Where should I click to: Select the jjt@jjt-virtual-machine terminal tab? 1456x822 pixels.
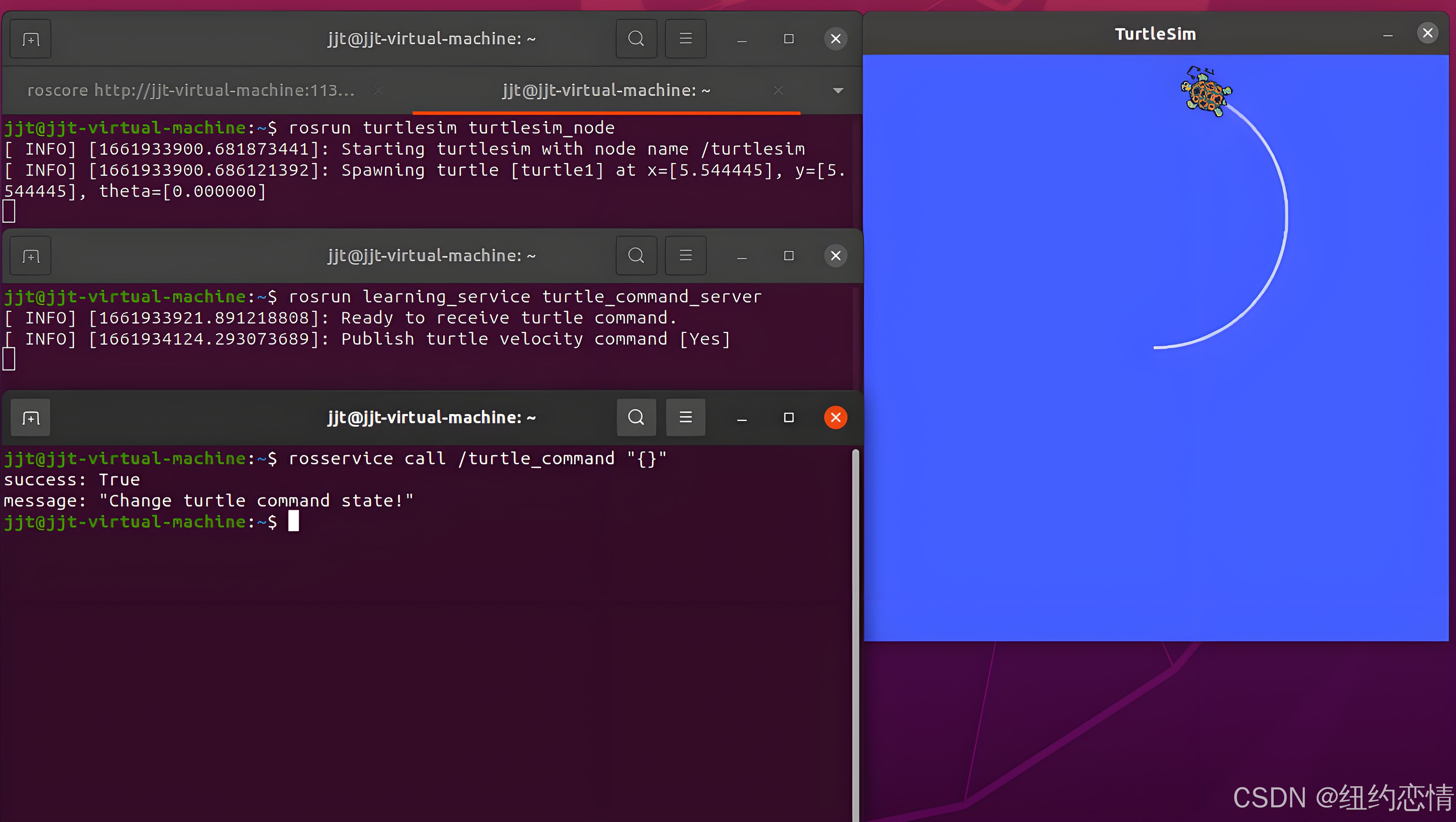pyautogui.click(x=606, y=91)
